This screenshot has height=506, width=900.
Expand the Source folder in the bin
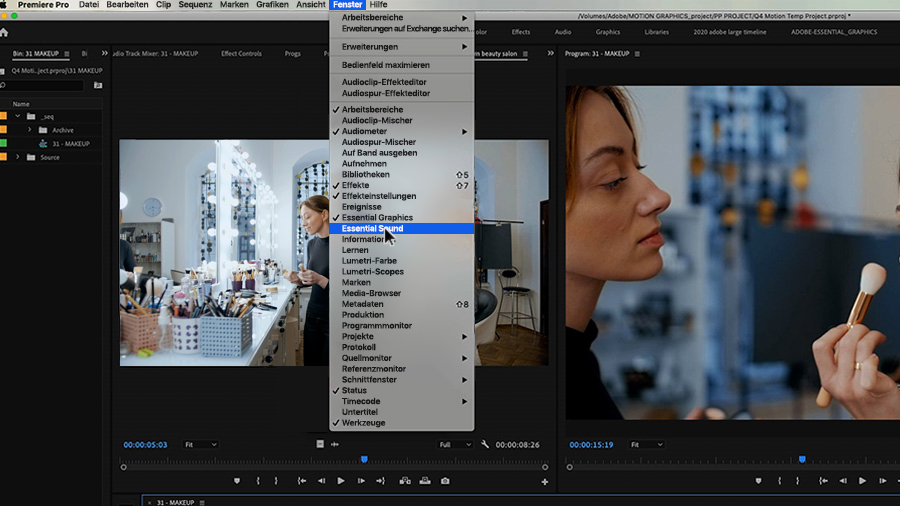[18, 157]
